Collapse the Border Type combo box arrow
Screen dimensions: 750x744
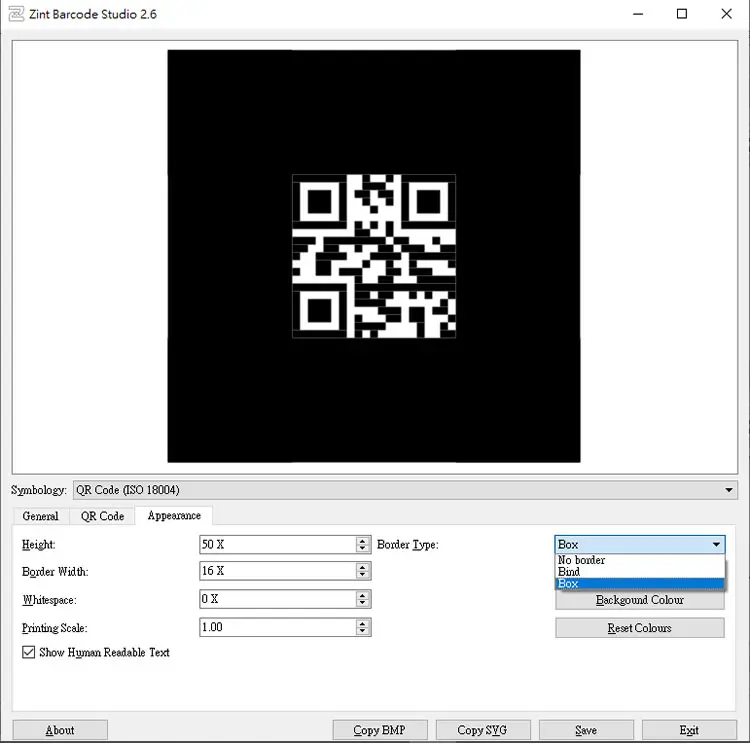point(716,544)
